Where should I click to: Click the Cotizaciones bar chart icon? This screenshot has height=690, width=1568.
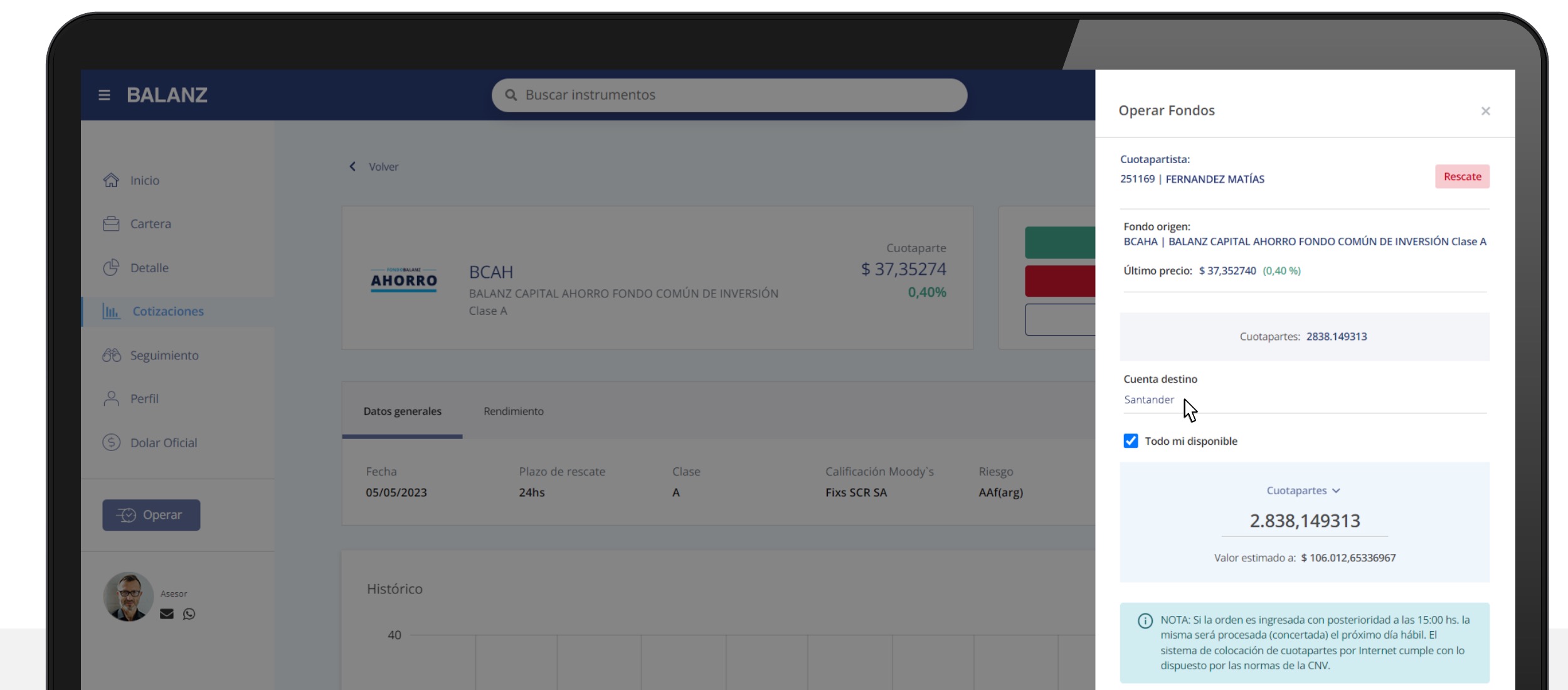[x=111, y=311]
